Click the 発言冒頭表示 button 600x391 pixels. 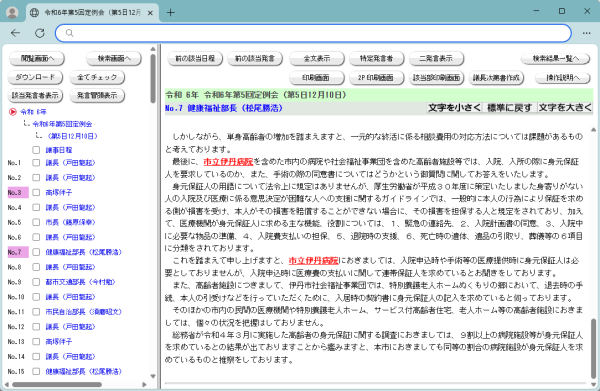click(97, 96)
